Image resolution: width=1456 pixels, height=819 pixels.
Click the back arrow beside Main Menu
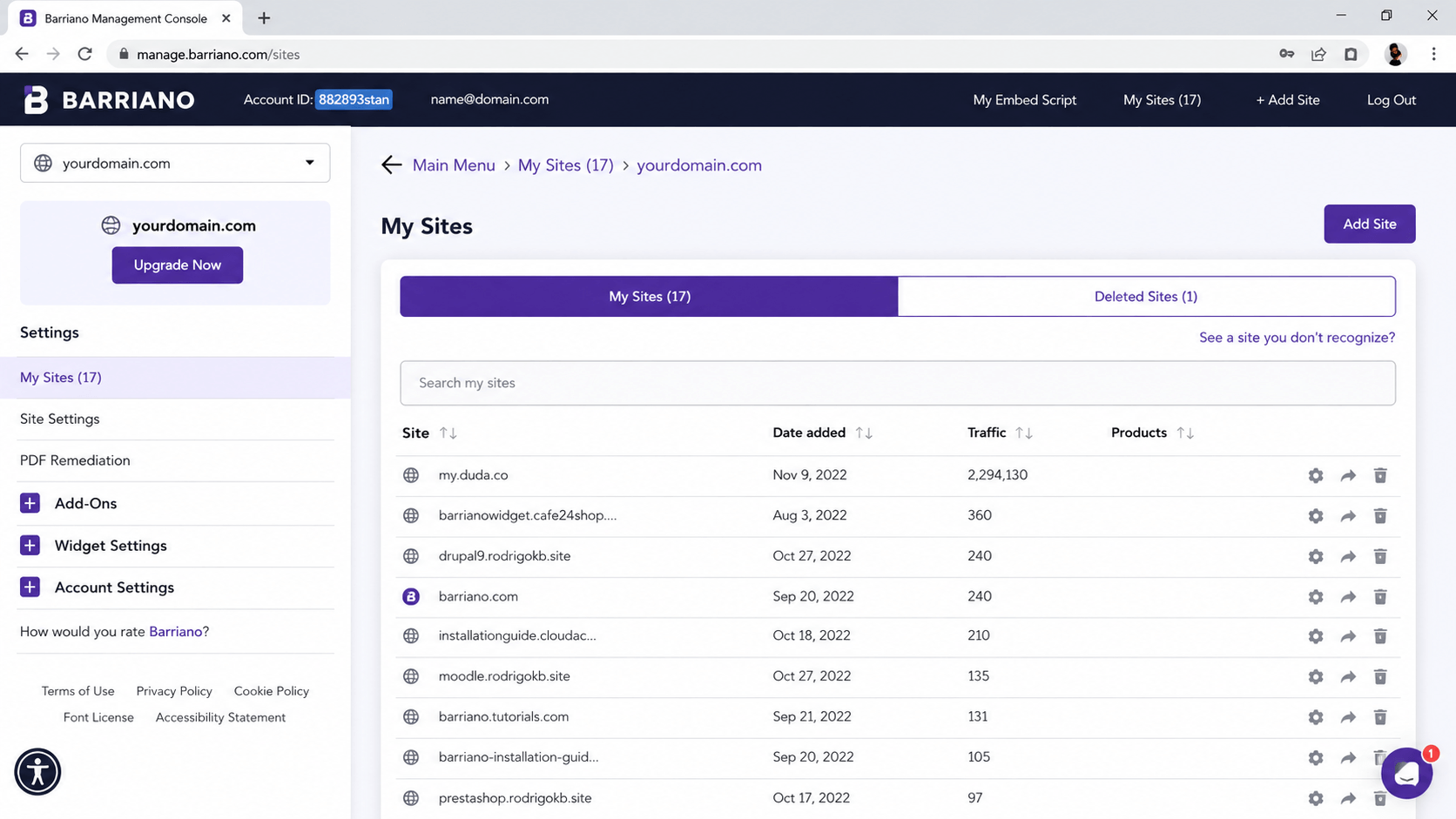click(391, 165)
